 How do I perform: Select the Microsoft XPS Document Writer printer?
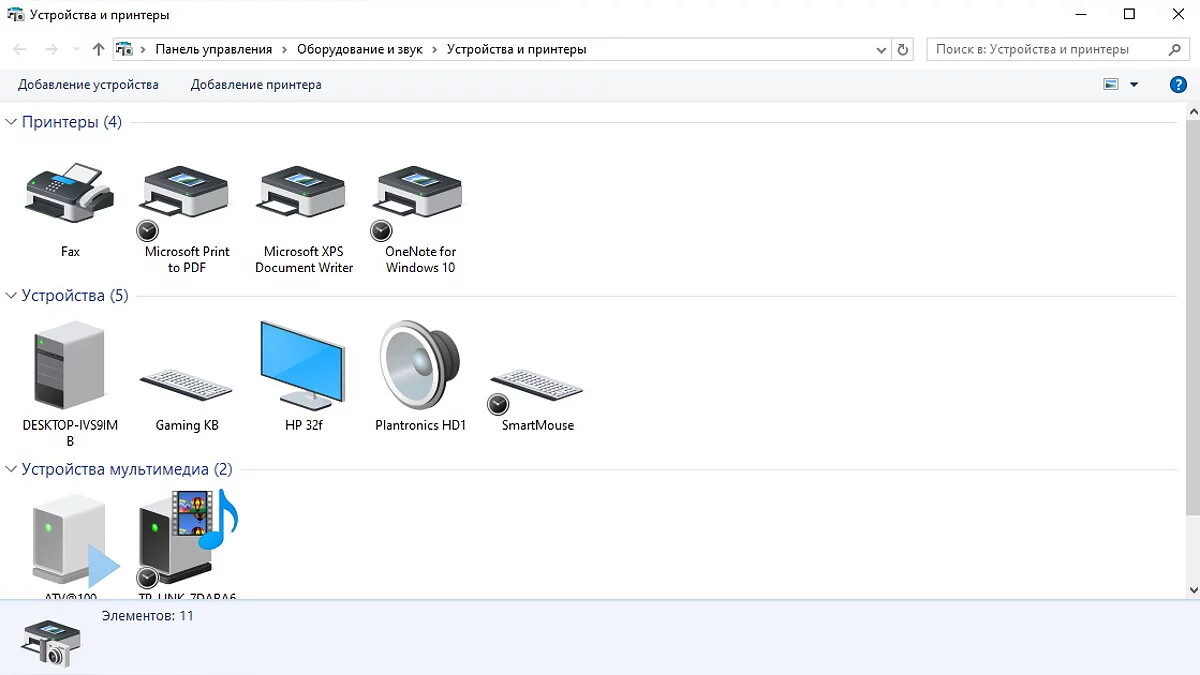(x=303, y=193)
